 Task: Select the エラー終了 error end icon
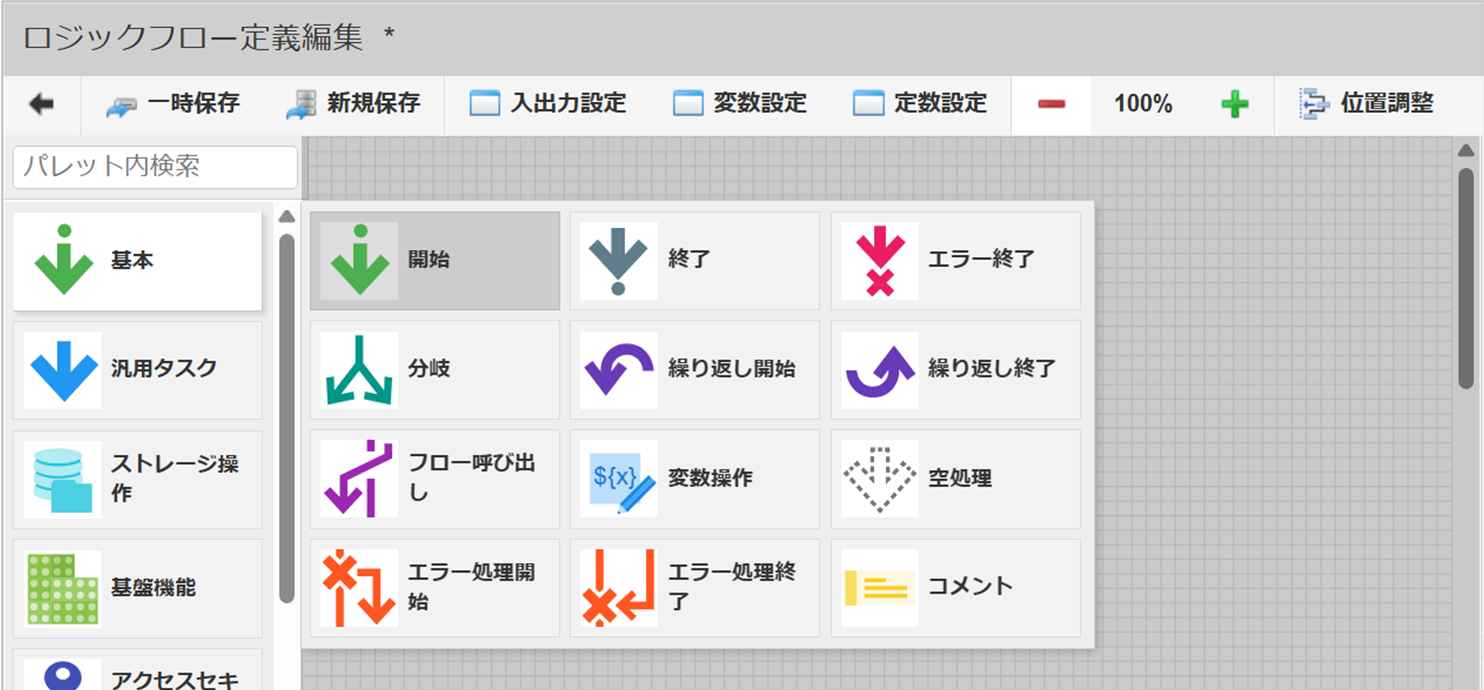point(879,260)
